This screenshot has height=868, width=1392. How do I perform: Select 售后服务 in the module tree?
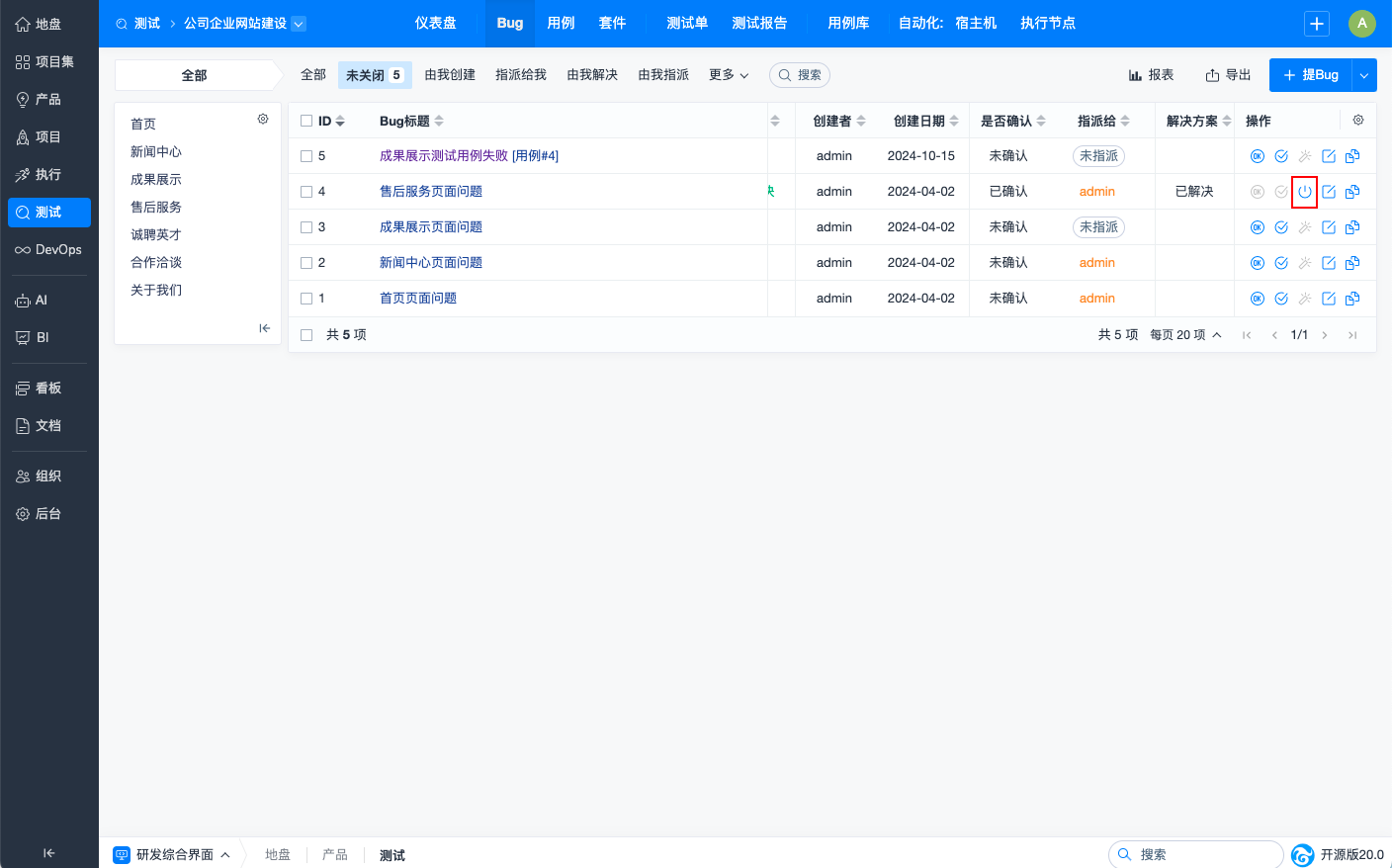click(x=156, y=208)
